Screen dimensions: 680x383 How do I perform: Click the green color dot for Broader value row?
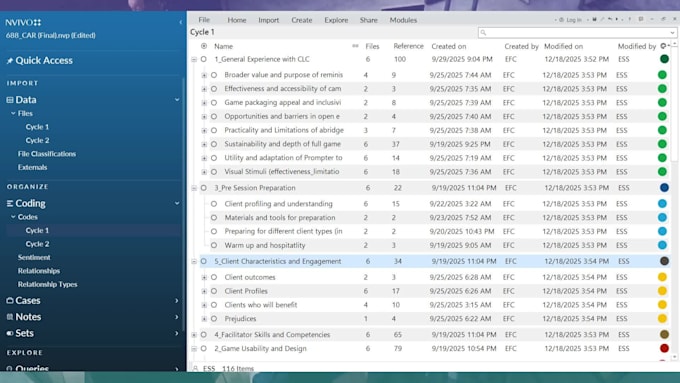(x=662, y=75)
